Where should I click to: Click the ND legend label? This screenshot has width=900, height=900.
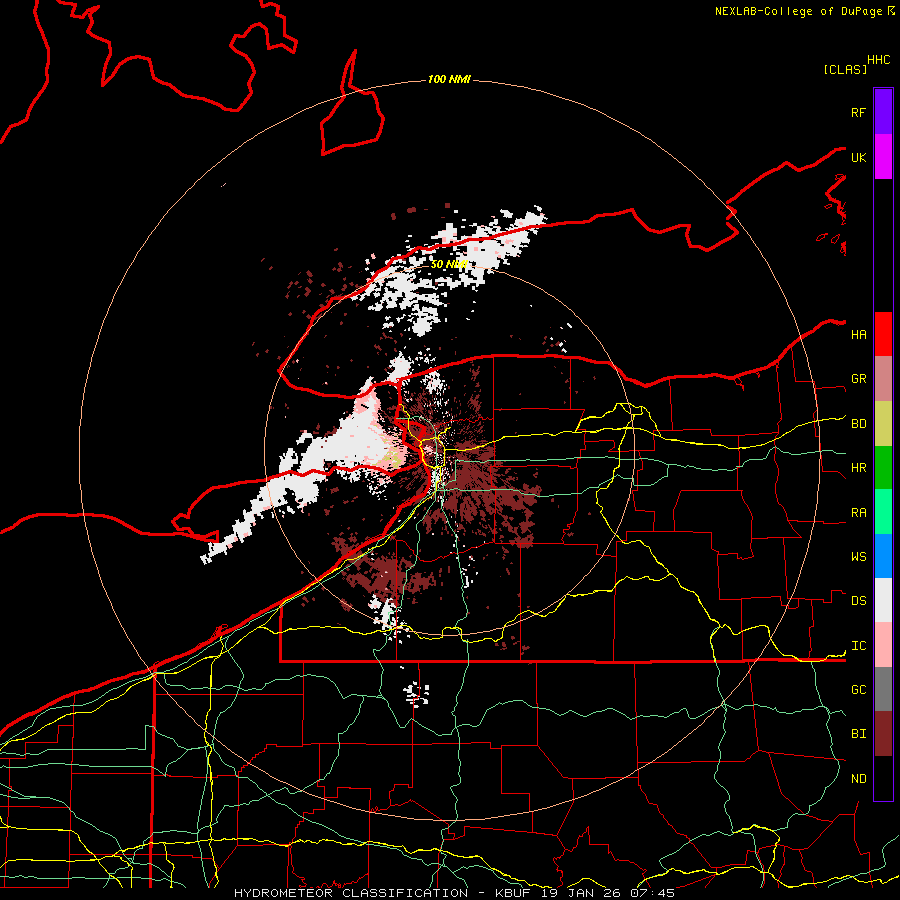(858, 778)
